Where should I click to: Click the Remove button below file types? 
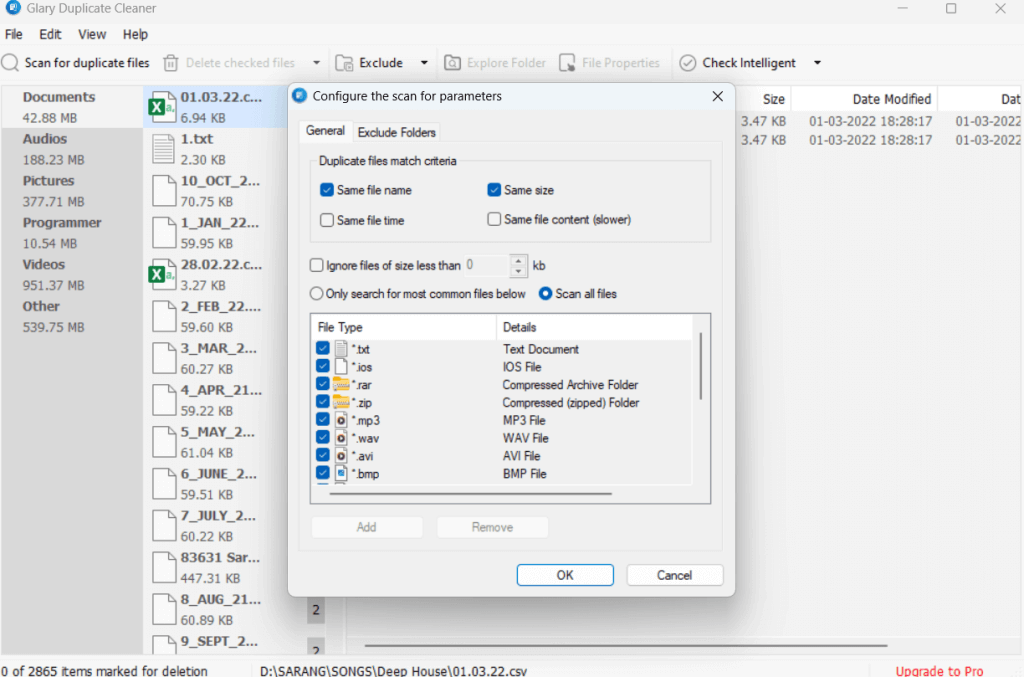[x=492, y=527]
